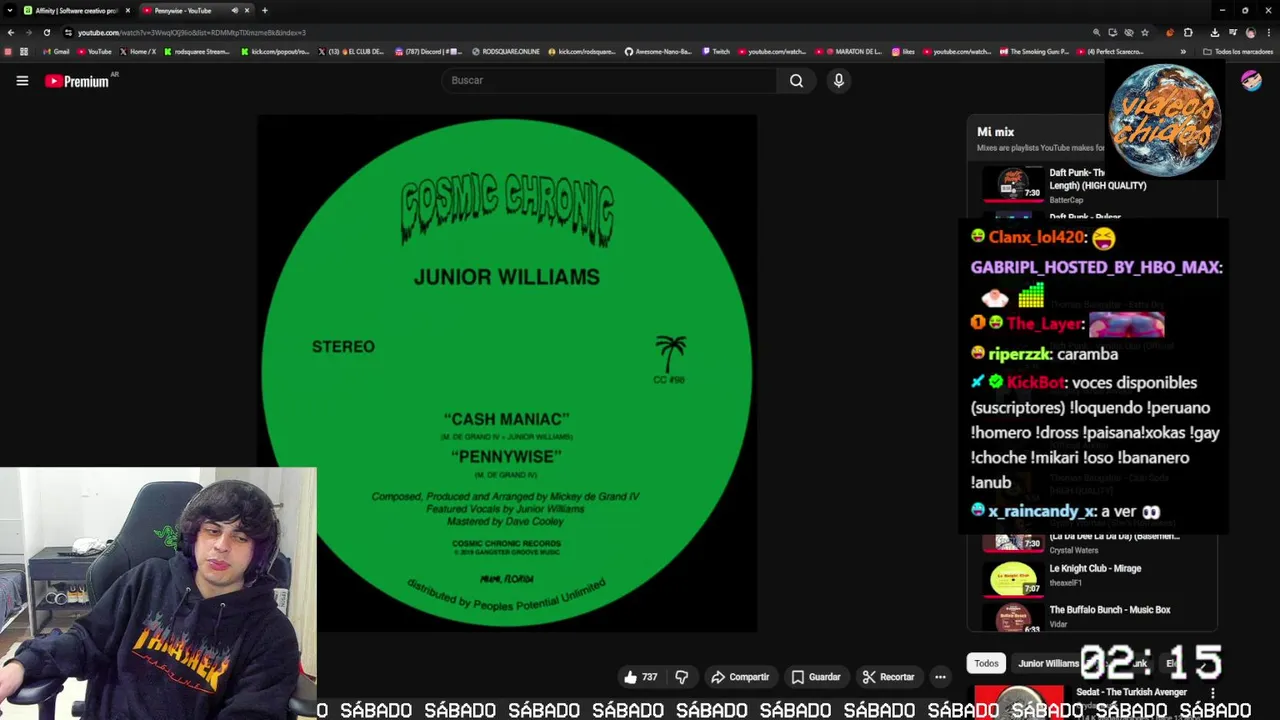Click the Guardar save button
Viewport: 1280px width, 720px height.
point(816,677)
